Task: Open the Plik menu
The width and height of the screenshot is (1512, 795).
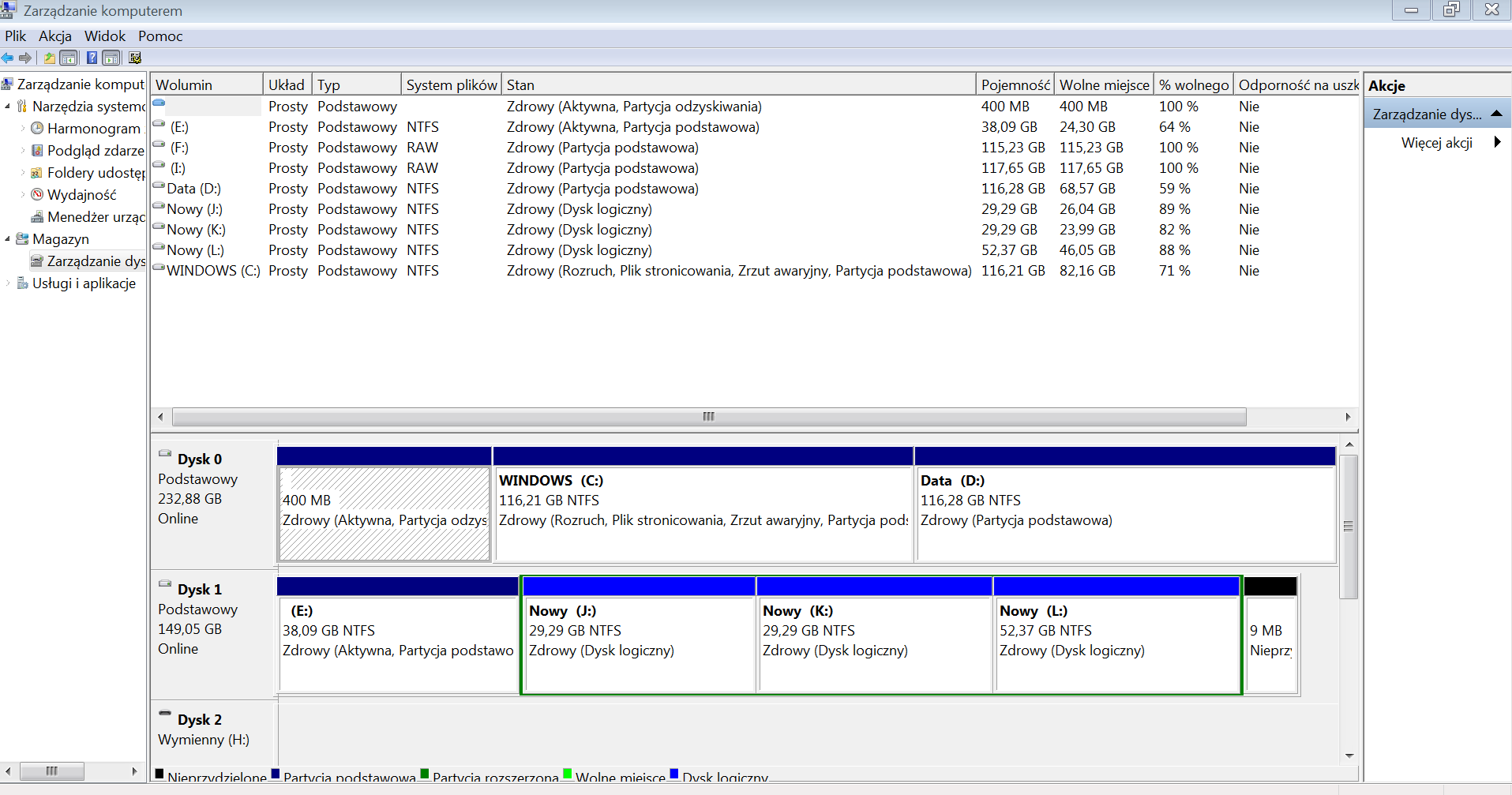Action: click(16, 36)
